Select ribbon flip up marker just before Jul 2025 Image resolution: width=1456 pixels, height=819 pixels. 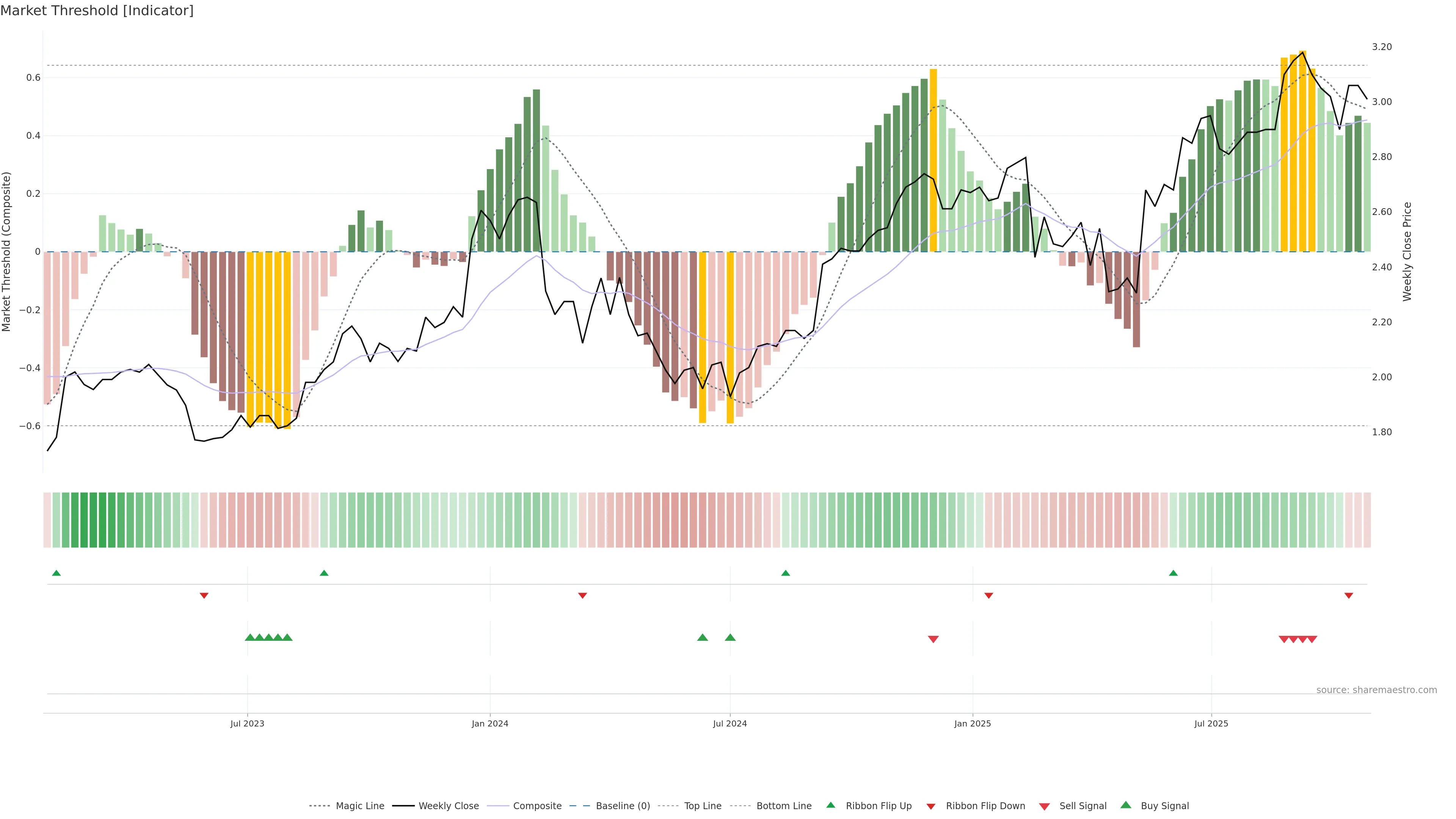coord(1174,573)
